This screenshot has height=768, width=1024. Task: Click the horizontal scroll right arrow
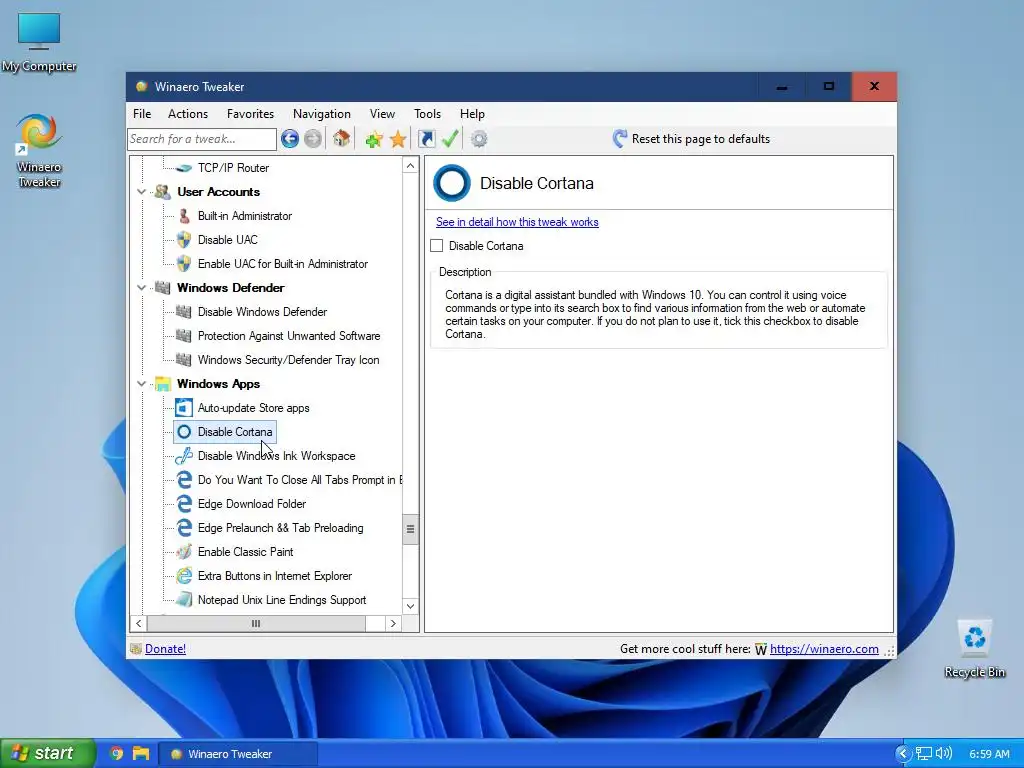point(393,624)
